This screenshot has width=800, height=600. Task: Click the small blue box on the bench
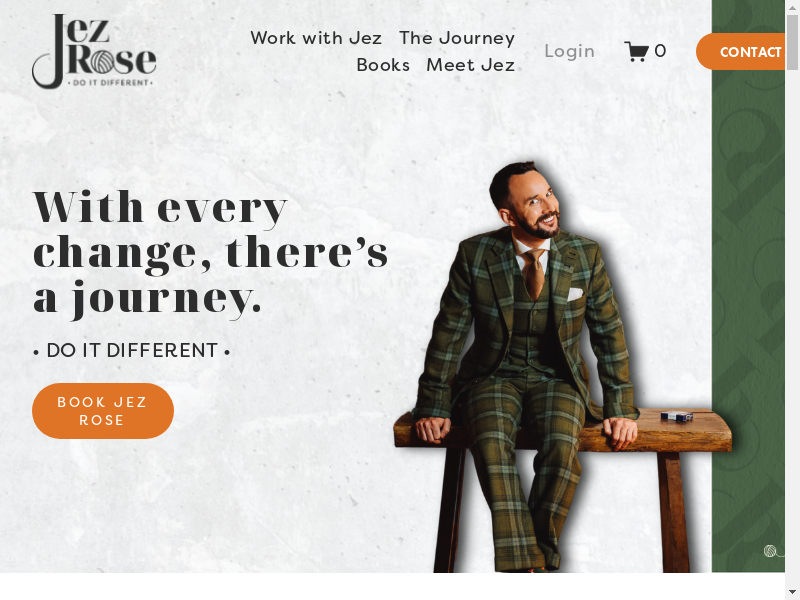click(677, 416)
